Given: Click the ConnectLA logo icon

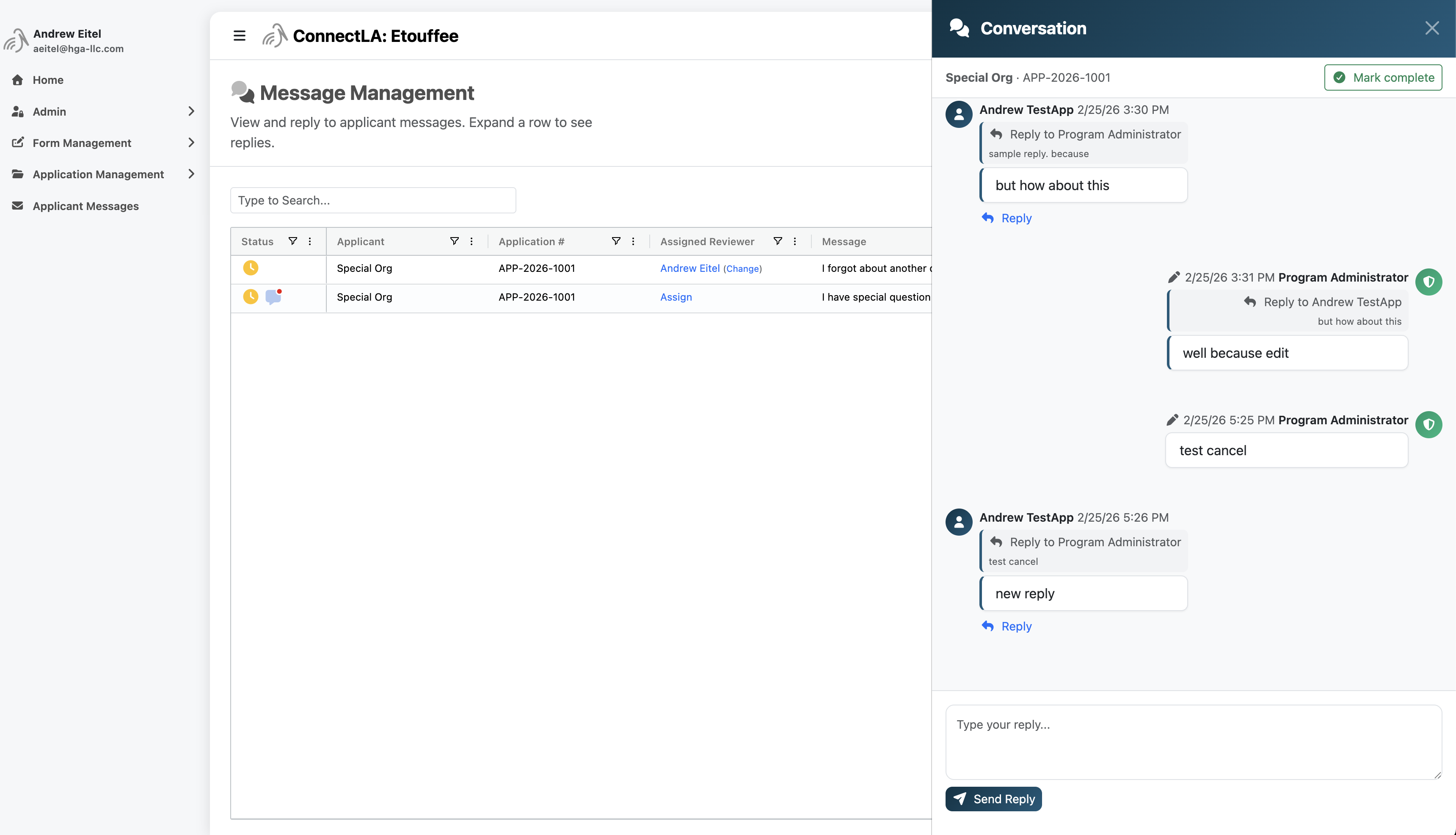Looking at the screenshot, I should [275, 36].
